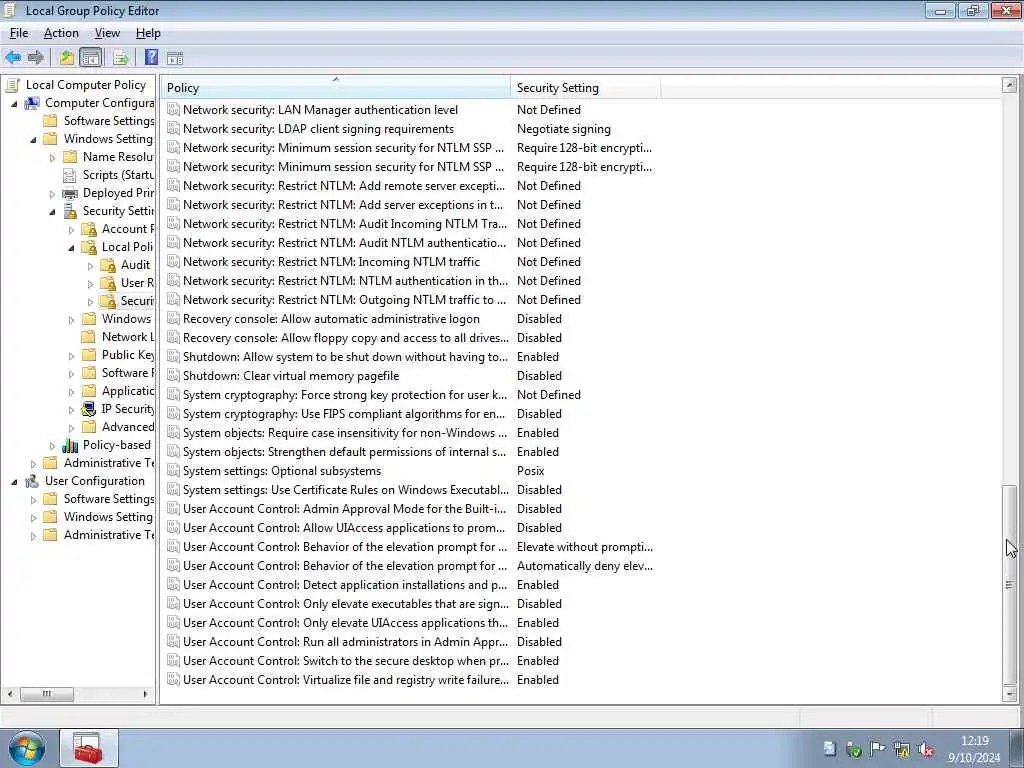Go up one level with folder icon
The image size is (1024, 768).
pyautogui.click(x=67, y=57)
